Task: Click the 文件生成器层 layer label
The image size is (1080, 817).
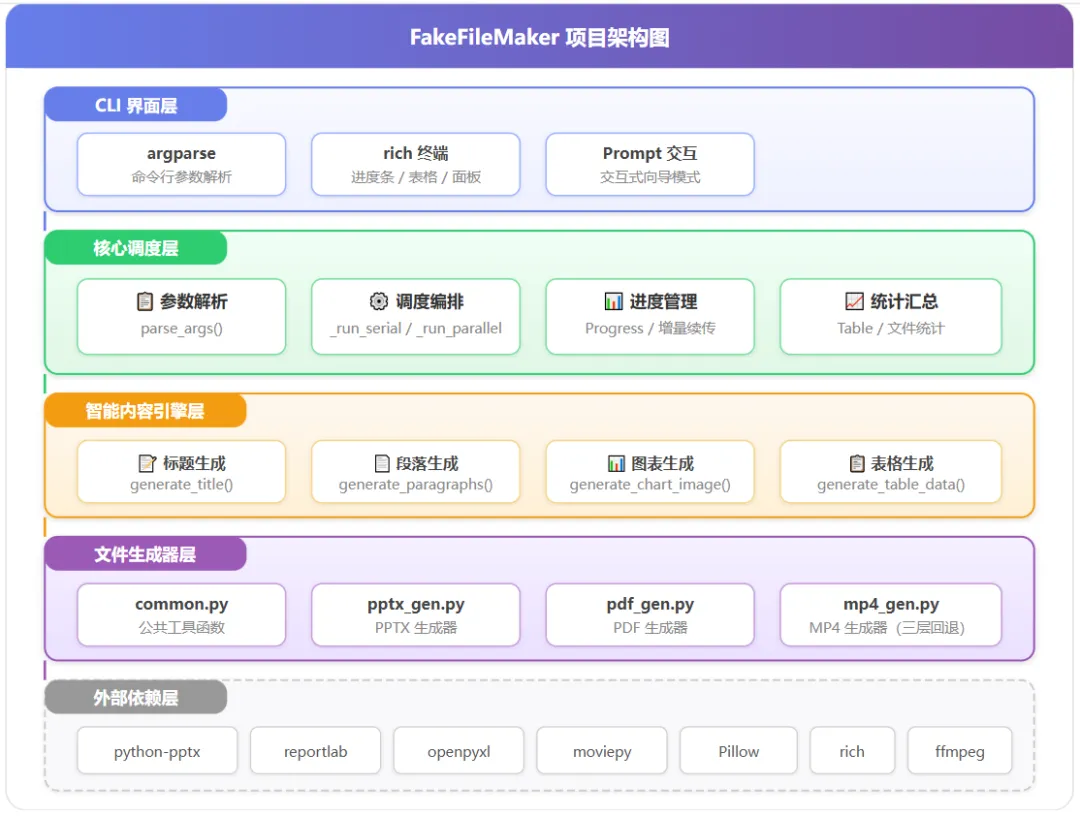Action: click(x=145, y=555)
